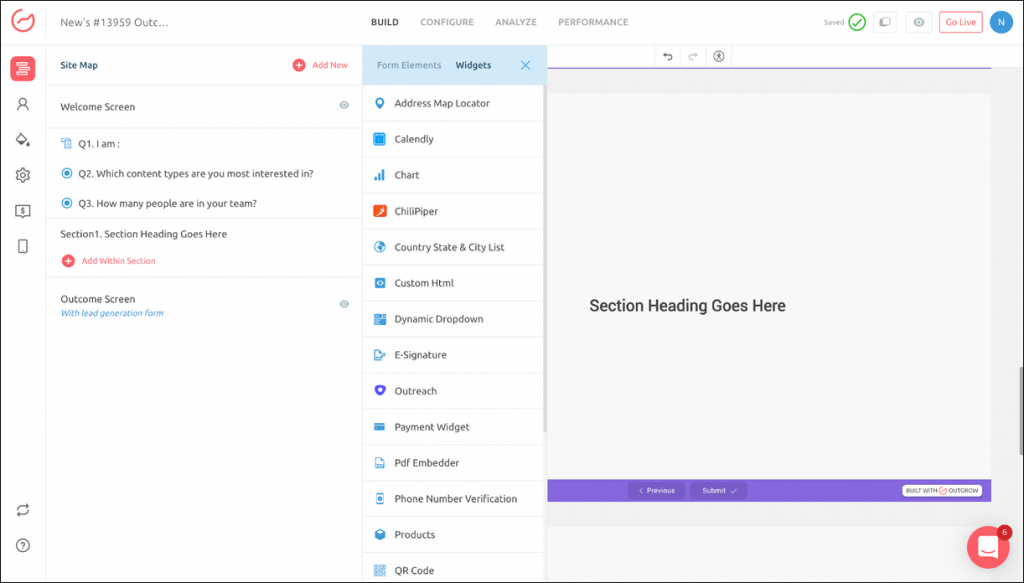Click Add Within Section link

(118, 261)
